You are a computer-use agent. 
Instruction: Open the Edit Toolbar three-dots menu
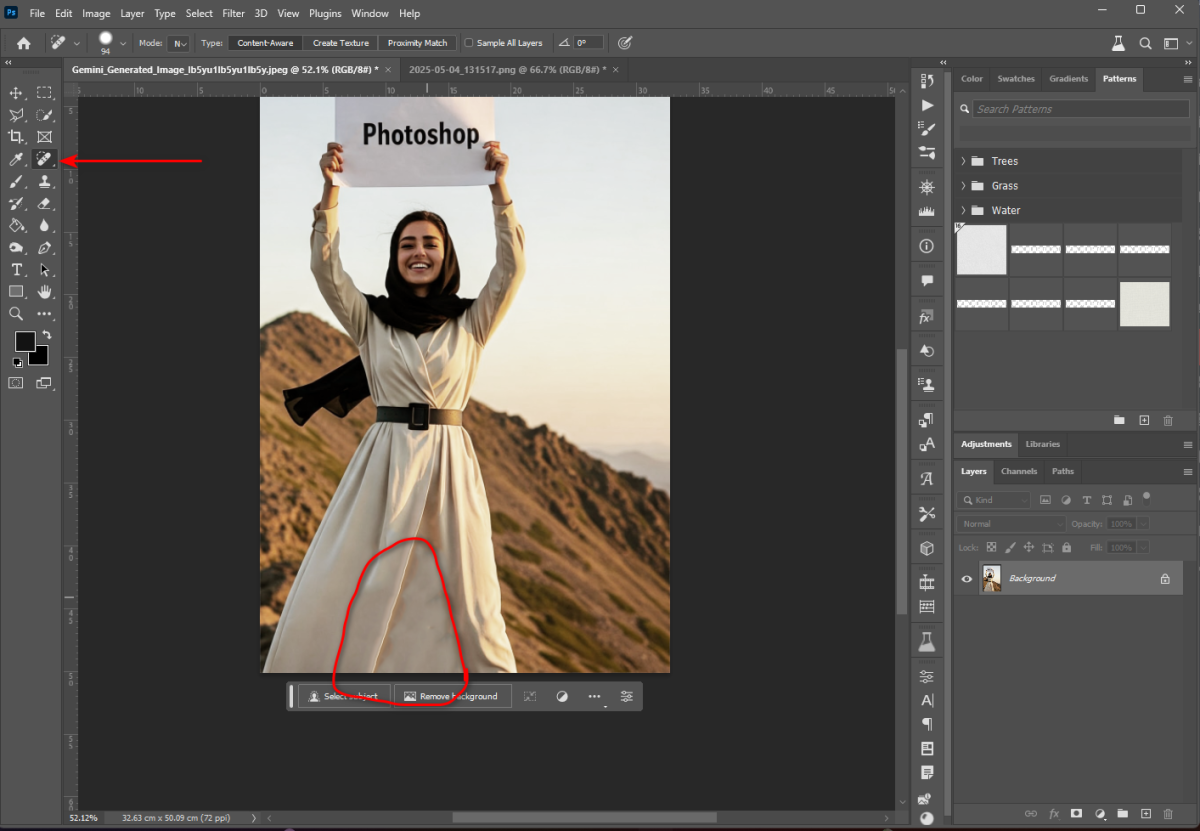pos(45,314)
